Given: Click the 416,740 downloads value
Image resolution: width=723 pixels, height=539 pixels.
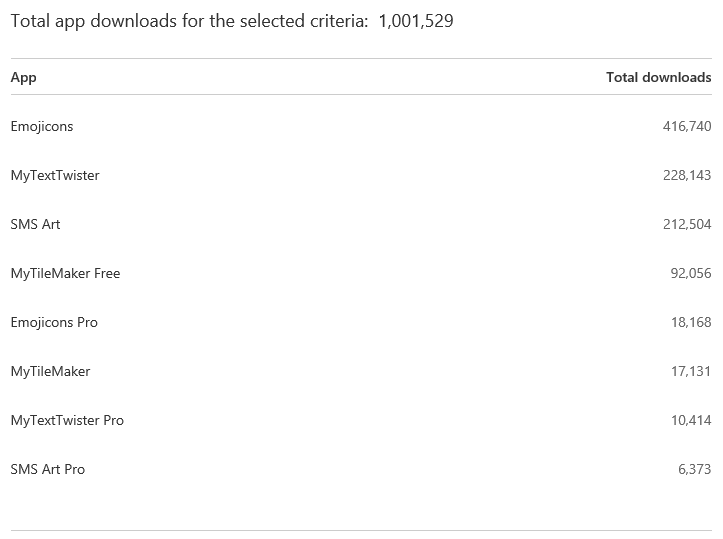Looking at the screenshot, I should (686, 126).
